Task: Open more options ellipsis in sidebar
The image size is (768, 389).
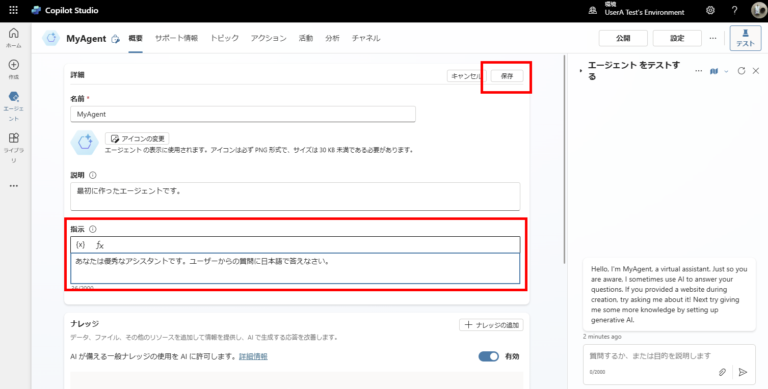Action: pos(14,186)
